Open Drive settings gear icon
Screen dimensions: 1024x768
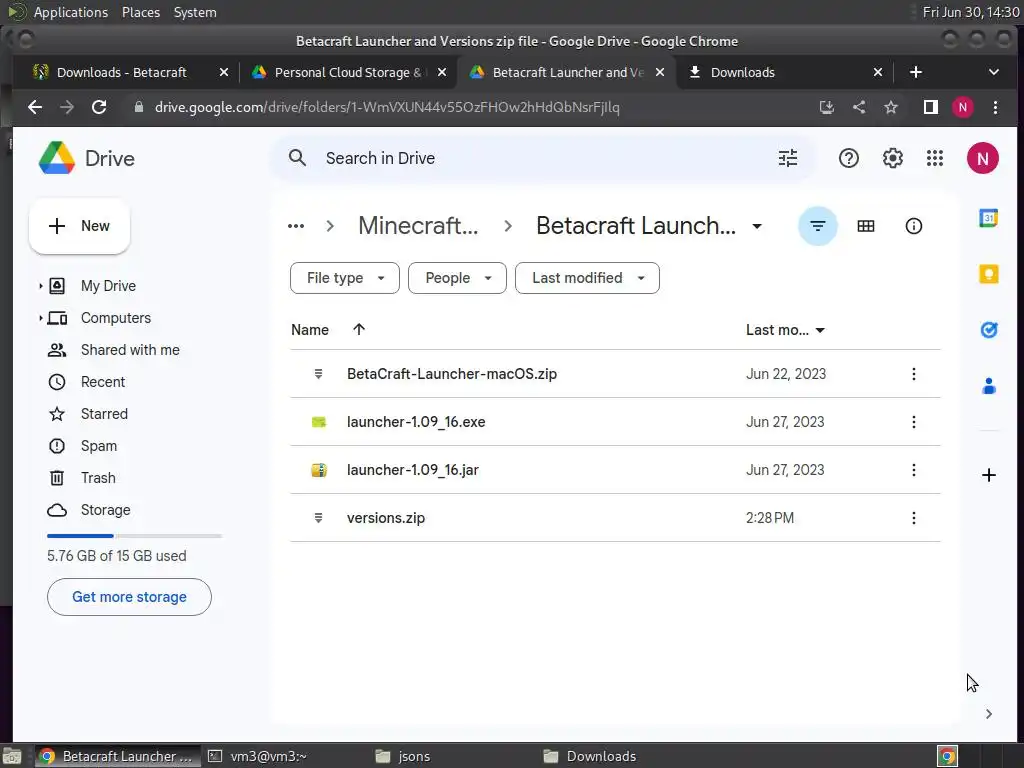pyautogui.click(x=892, y=158)
